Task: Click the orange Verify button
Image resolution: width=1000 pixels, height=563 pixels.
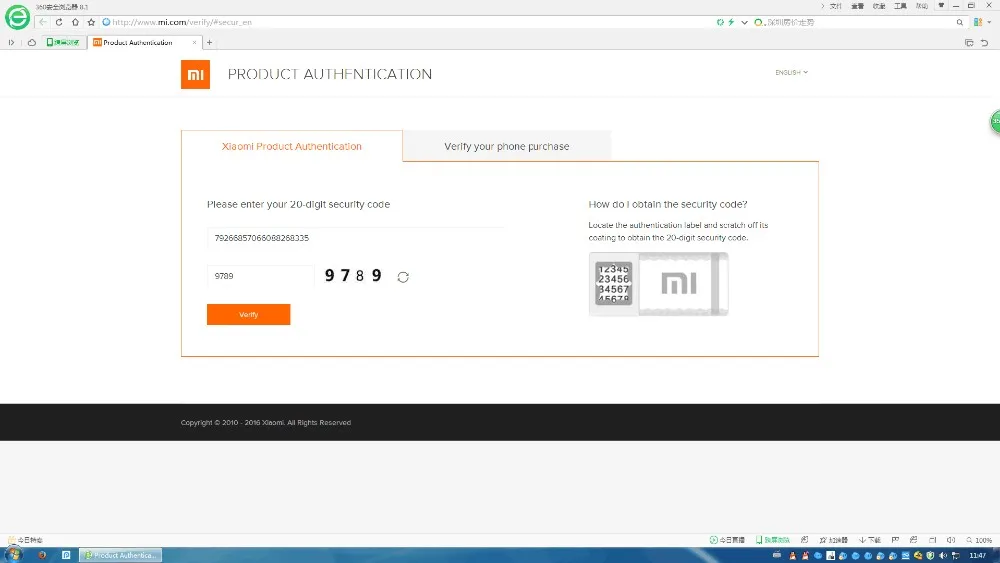Action: click(x=248, y=314)
